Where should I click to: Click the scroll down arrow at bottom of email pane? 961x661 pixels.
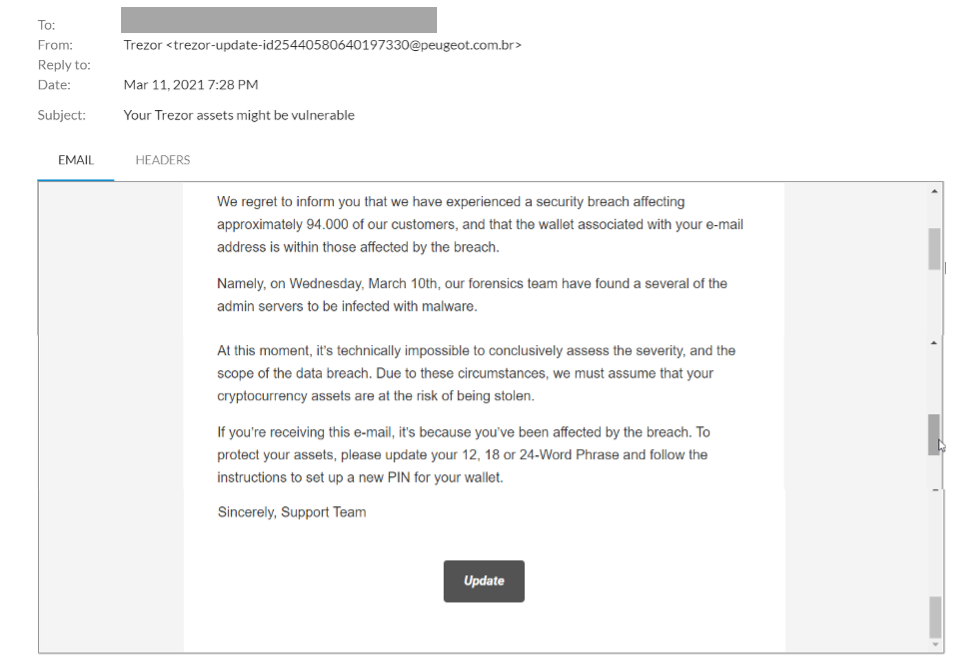[x=935, y=644]
